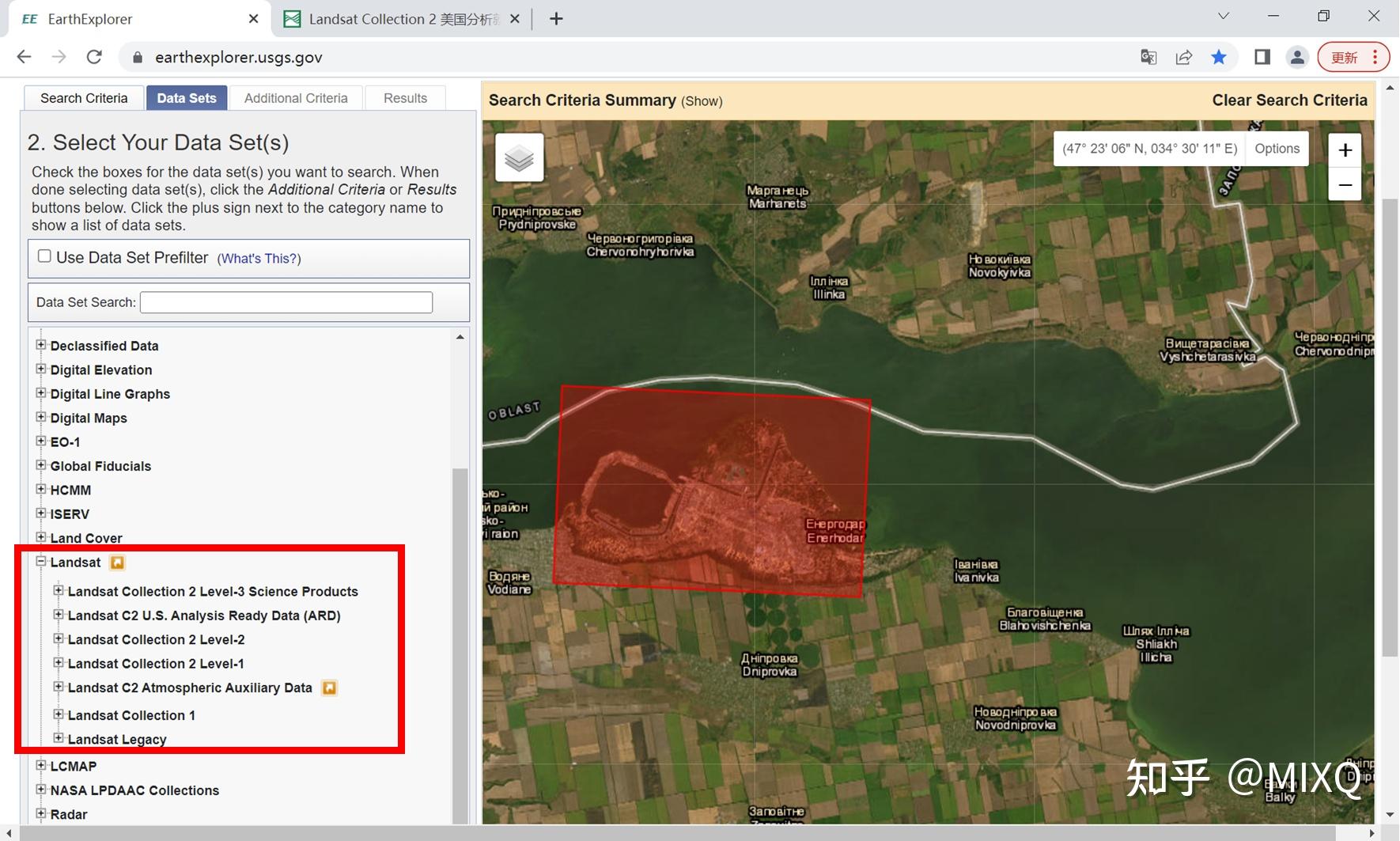This screenshot has height=841, width=1400.
Task: Zoom in the map with plus button
Action: (1345, 150)
